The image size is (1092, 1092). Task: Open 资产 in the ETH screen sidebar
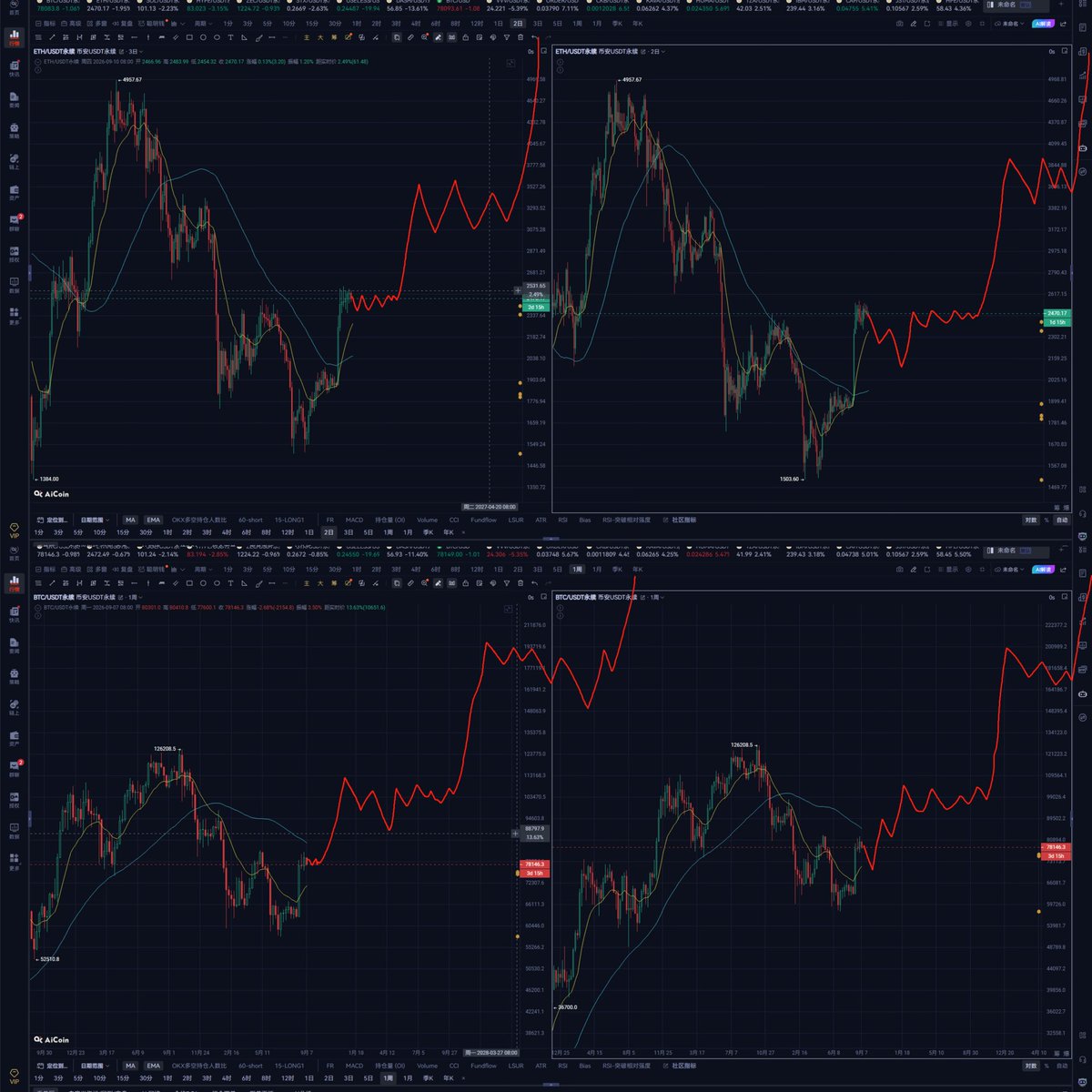15,193
